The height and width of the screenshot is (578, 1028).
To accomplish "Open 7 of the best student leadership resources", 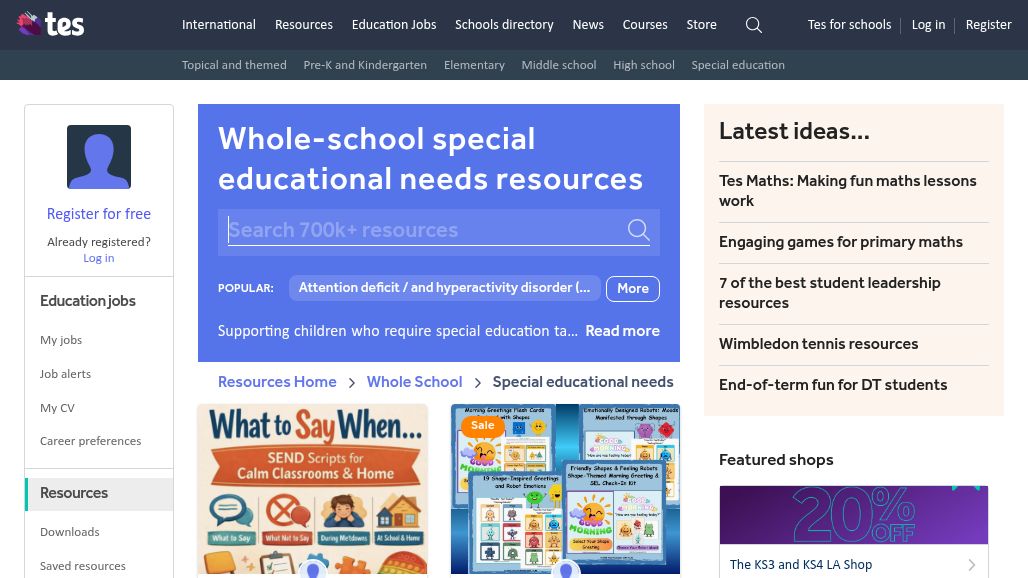I will pyautogui.click(x=829, y=293).
